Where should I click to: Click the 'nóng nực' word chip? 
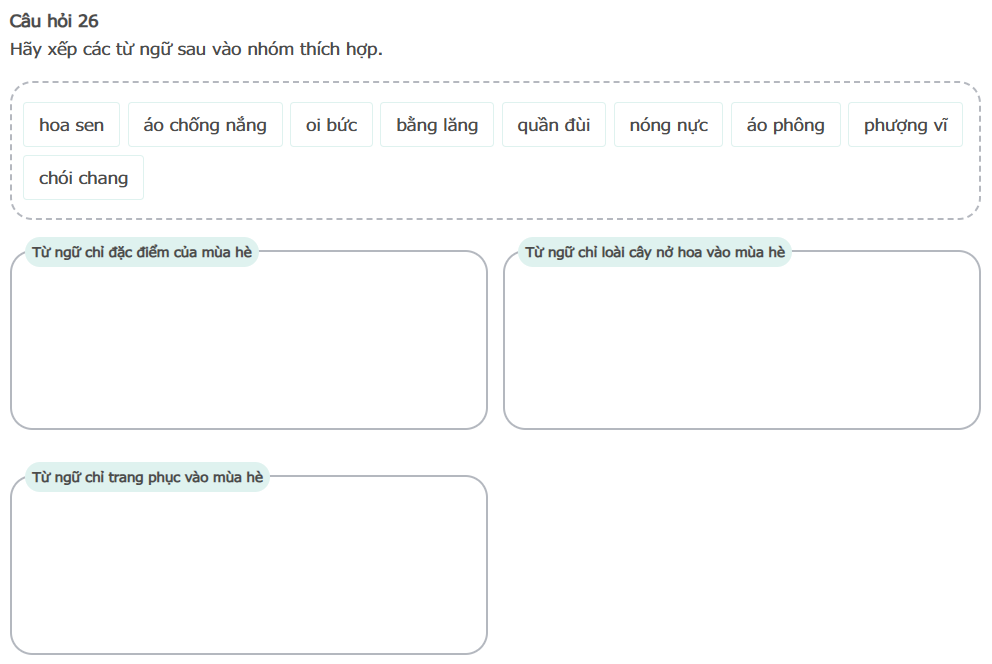point(668,125)
